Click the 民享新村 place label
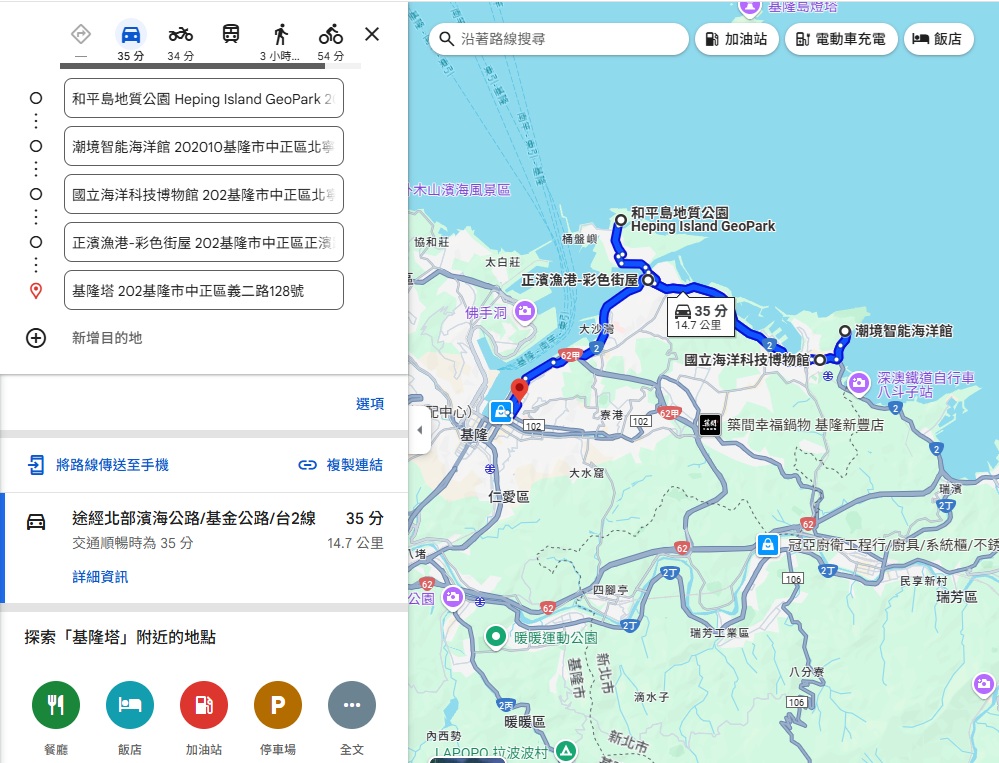Viewport: 999px width, 763px height. [923, 581]
